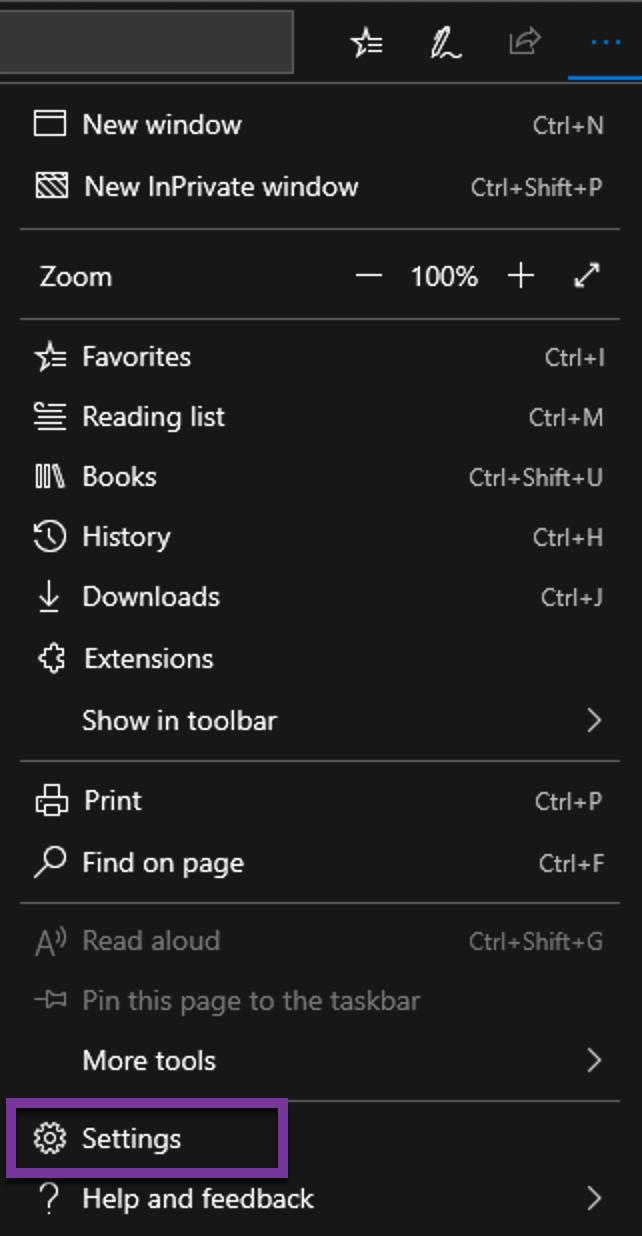This screenshot has height=1236, width=642.
Task: Click the Settings gear icon
Action: (x=49, y=1138)
